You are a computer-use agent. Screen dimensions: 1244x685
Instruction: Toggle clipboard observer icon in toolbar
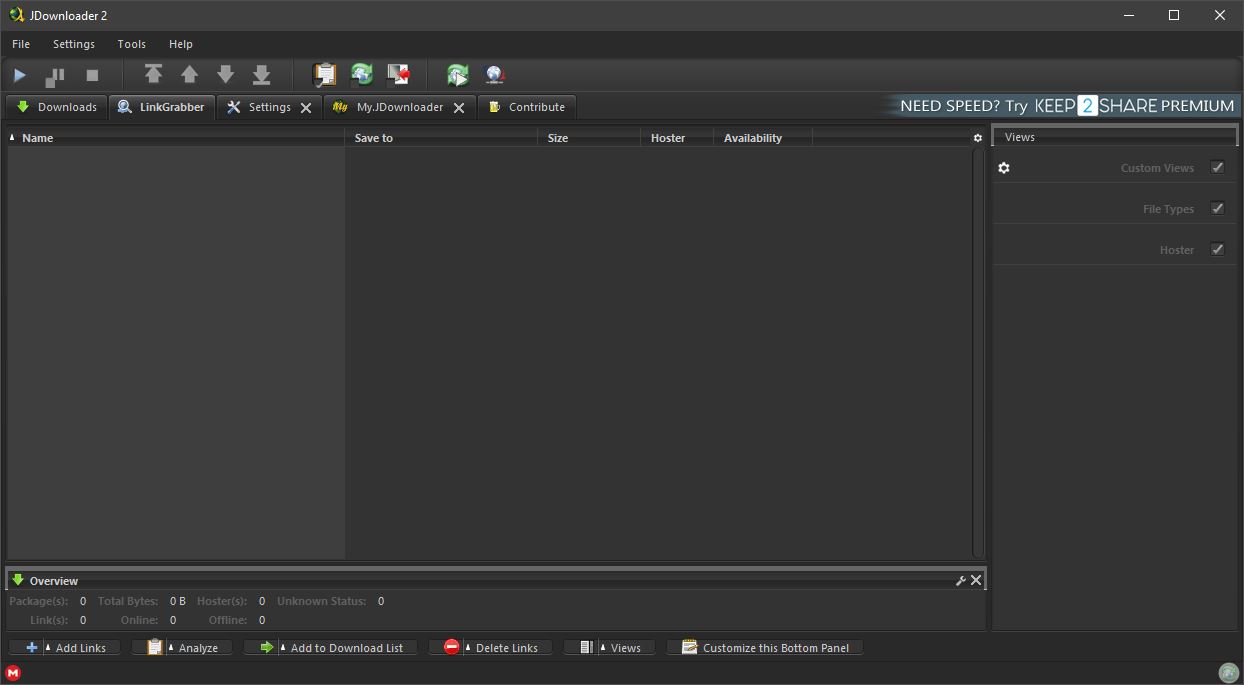coord(325,75)
